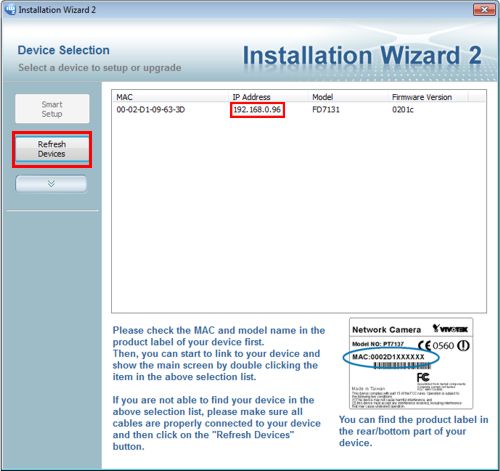Click the FD7131 model cell

click(x=326, y=110)
